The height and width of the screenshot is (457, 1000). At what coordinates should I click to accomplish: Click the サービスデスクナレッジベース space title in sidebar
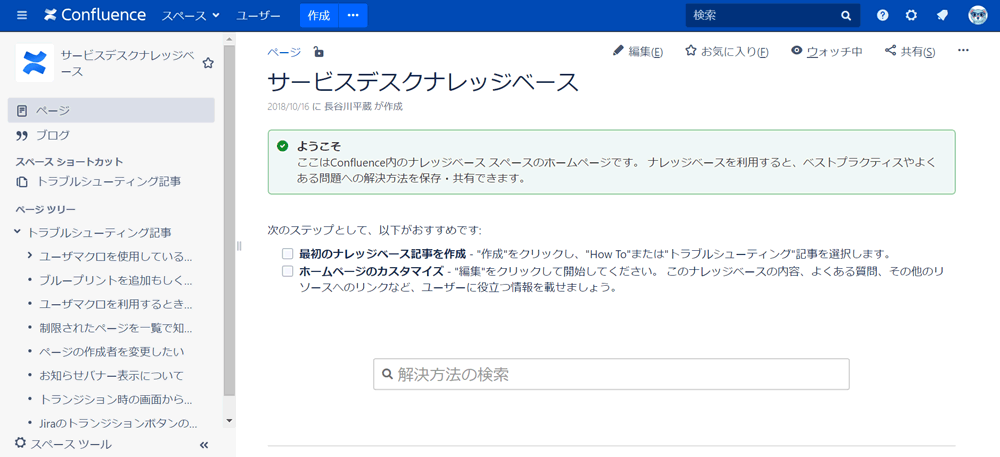pos(128,63)
